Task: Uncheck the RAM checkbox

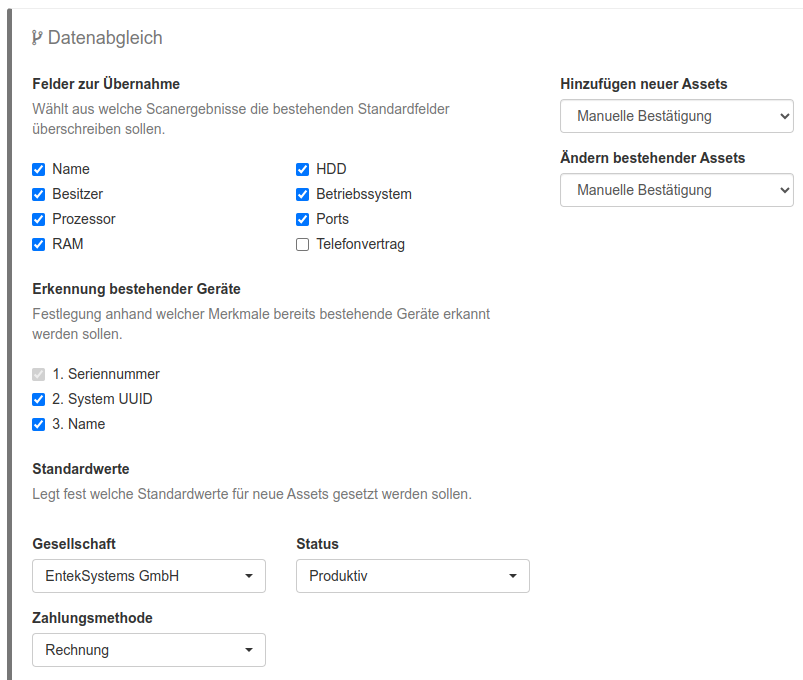Action: click(x=39, y=244)
